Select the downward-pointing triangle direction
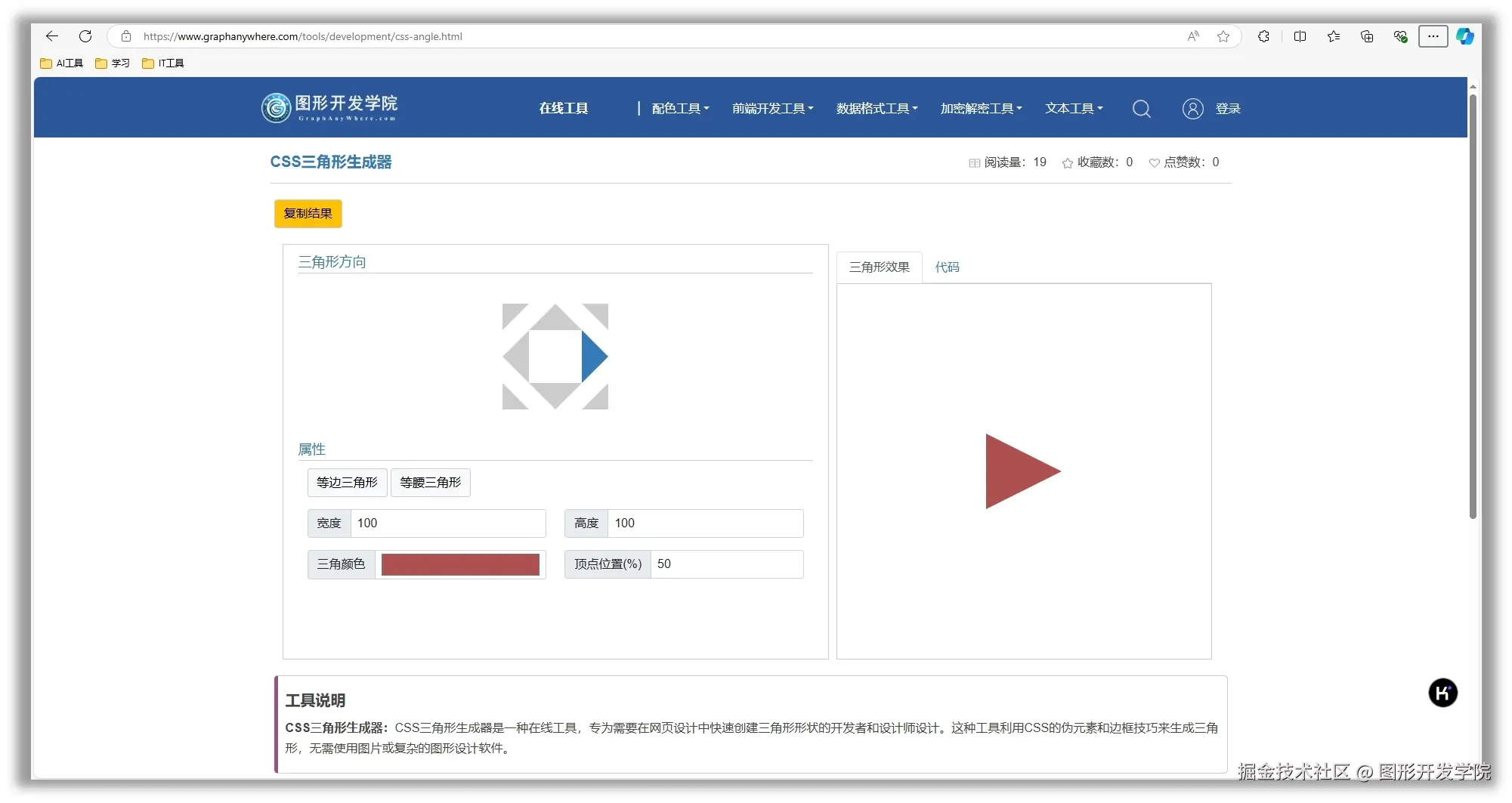The image size is (1512, 803). click(555, 396)
